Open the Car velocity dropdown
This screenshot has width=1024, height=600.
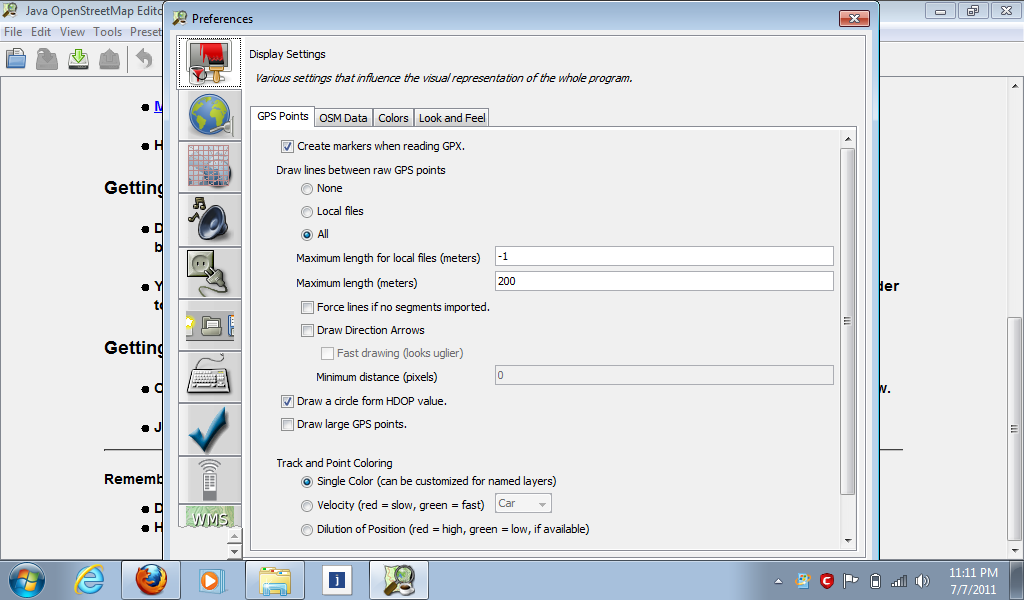click(522, 504)
